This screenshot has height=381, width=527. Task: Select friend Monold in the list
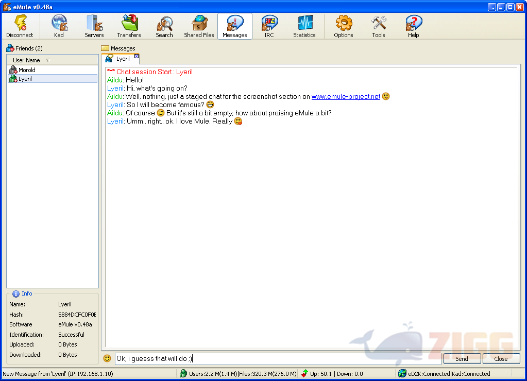pyautogui.click(x=52, y=70)
